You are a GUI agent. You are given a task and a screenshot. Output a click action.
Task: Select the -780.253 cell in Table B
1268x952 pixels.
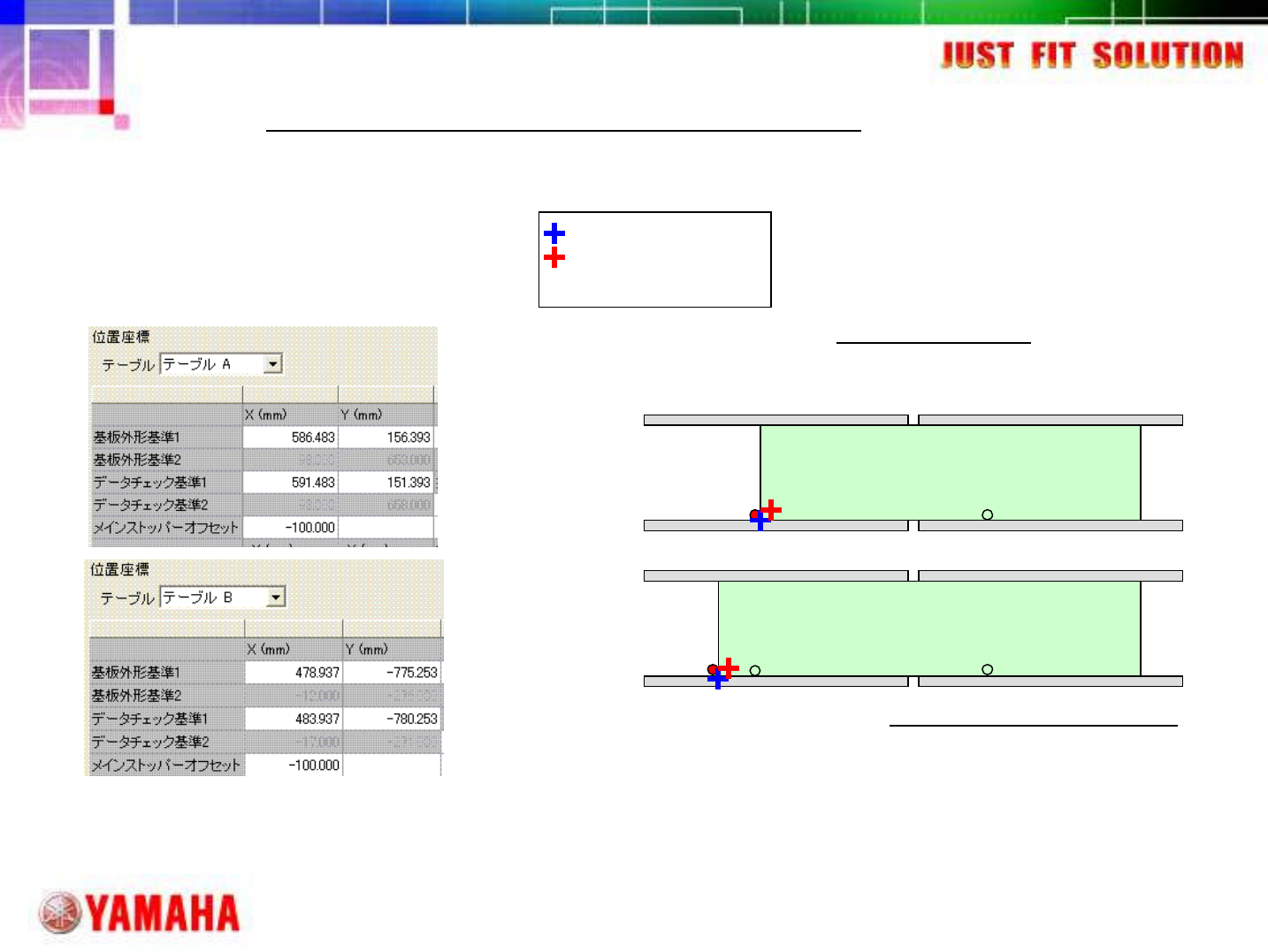(392, 719)
